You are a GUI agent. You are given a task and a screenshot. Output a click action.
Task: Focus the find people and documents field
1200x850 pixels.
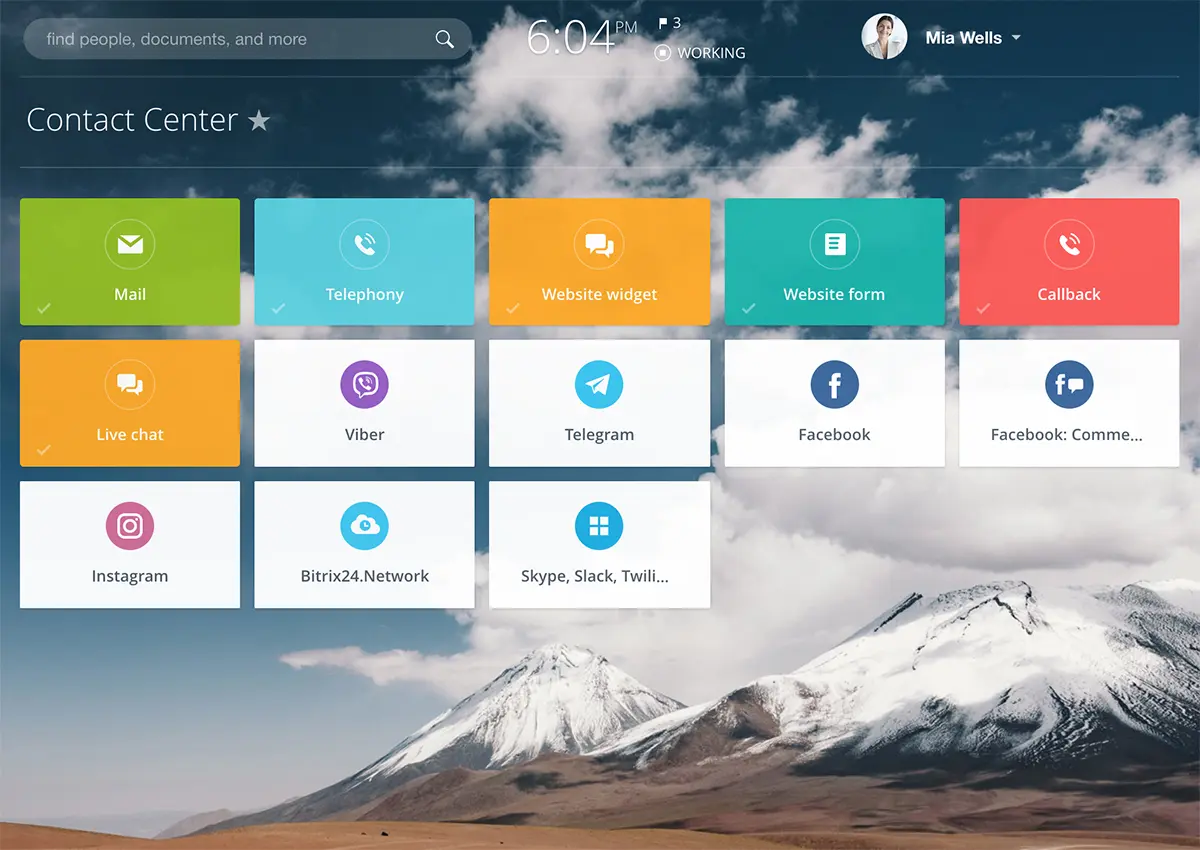220,39
